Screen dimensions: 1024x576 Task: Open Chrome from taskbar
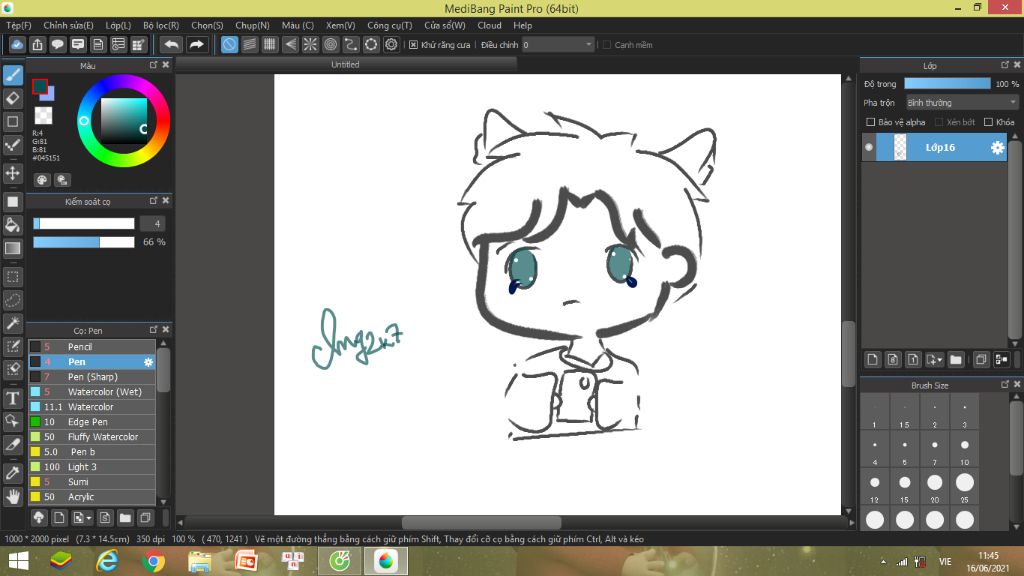pyautogui.click(x=153, y=561)
